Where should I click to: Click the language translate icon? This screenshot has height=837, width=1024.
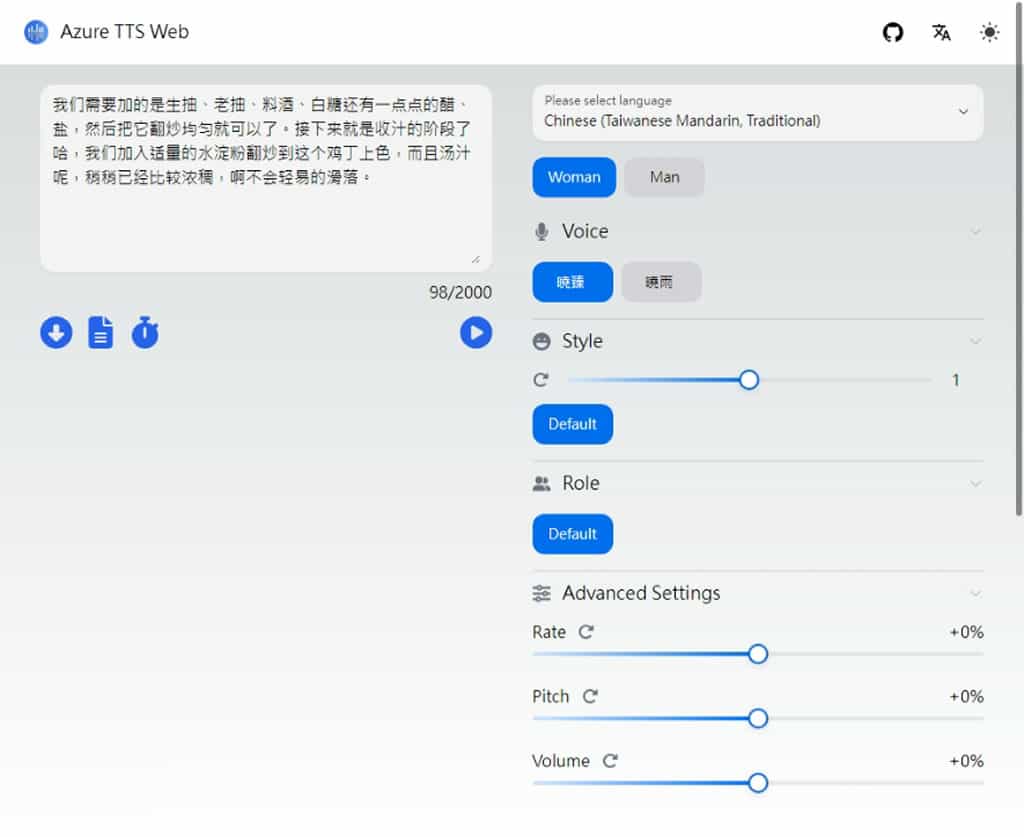click(x=941, y=32)
